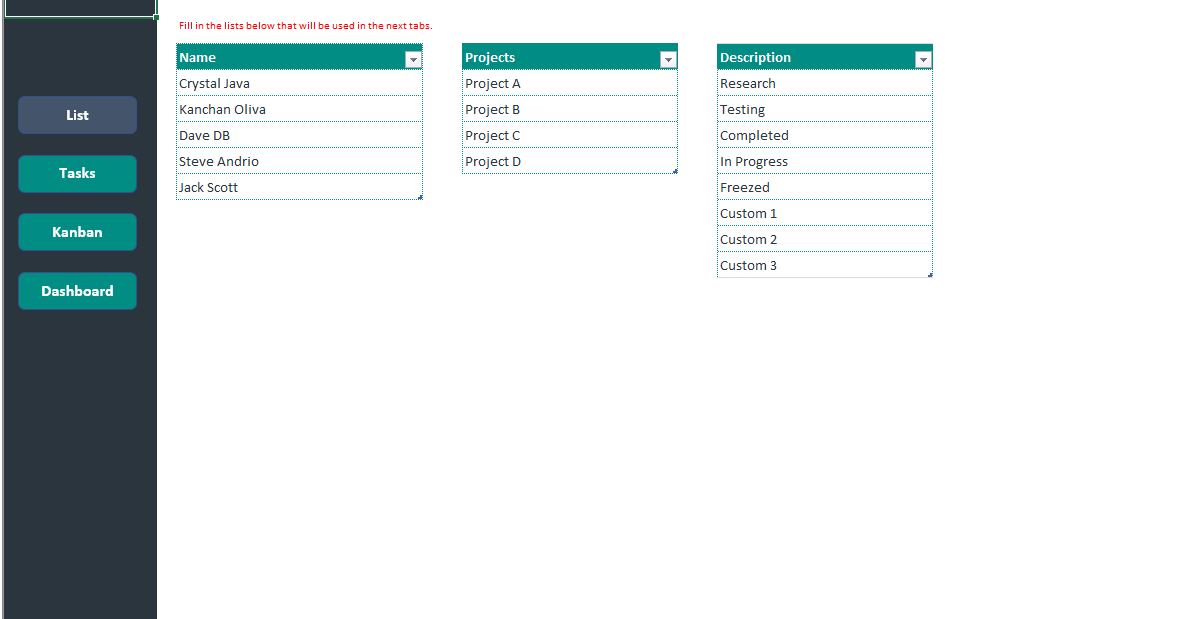Open the Projects column filter dropdown

pyautogui.click(x=668, y=59)
